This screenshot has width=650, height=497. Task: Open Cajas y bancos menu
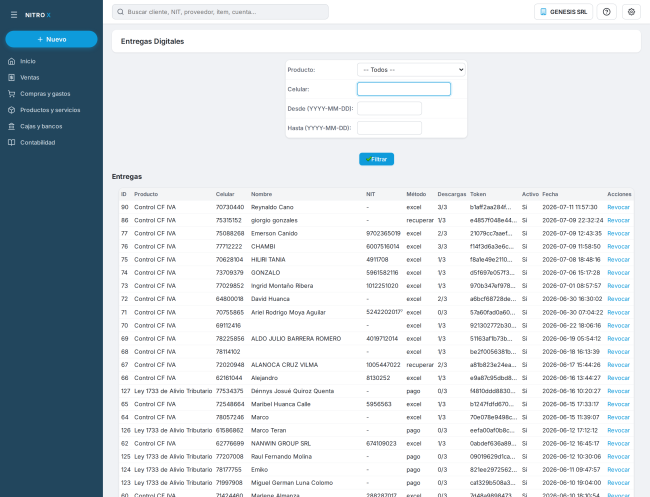point(41,126)
